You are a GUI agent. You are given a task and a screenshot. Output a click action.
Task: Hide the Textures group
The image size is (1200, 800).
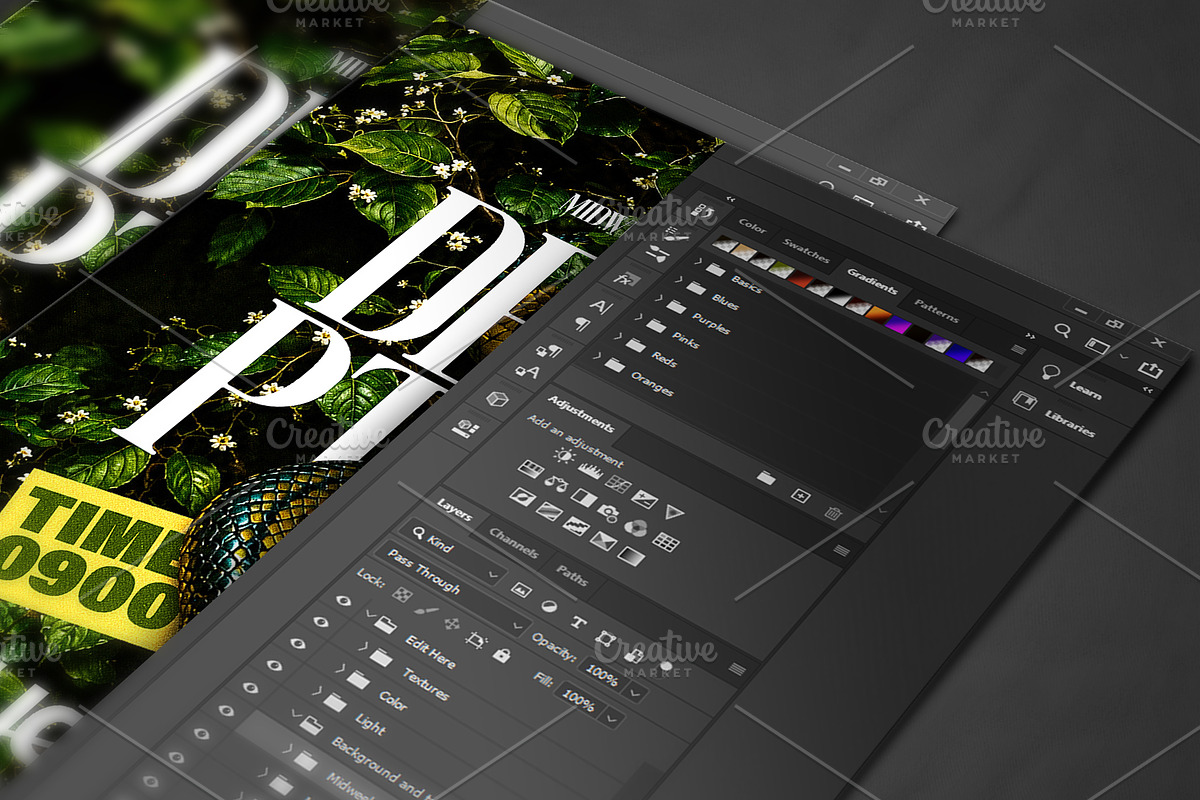pyautogui.click(x=320, y=622)
